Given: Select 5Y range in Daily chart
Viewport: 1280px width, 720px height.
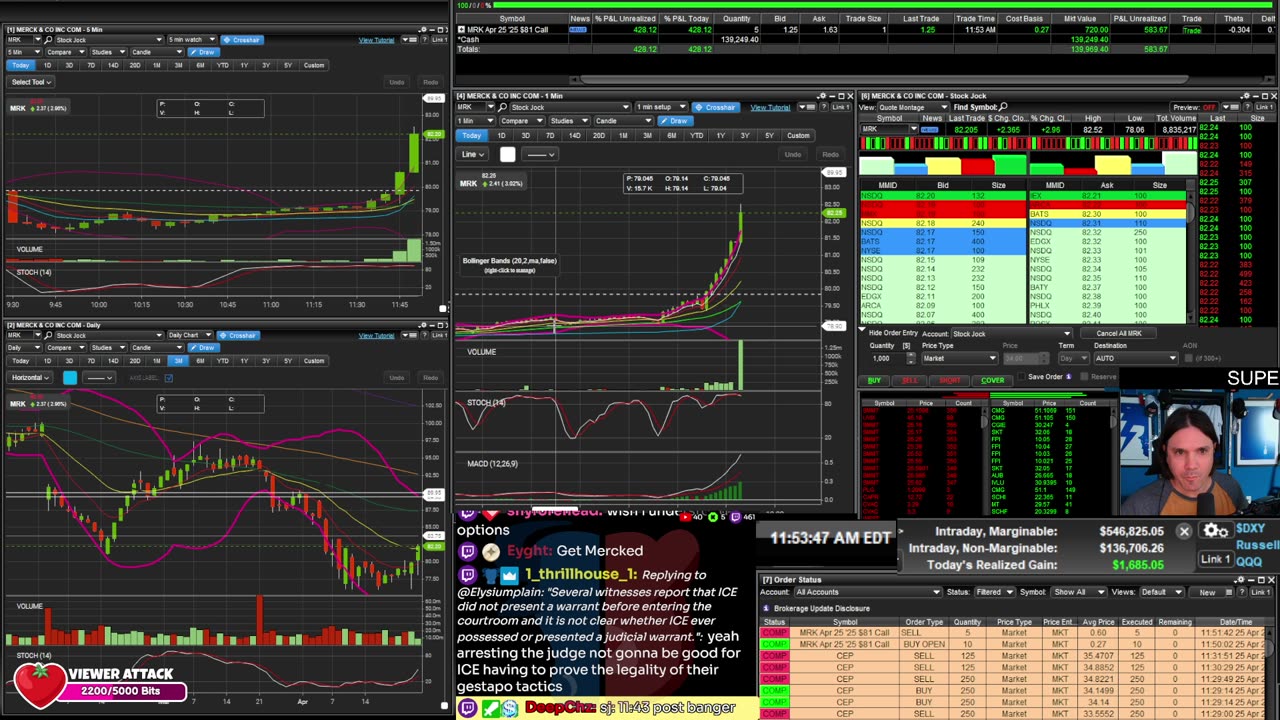Looking at the screenshot, I should (x=288, y=361).
